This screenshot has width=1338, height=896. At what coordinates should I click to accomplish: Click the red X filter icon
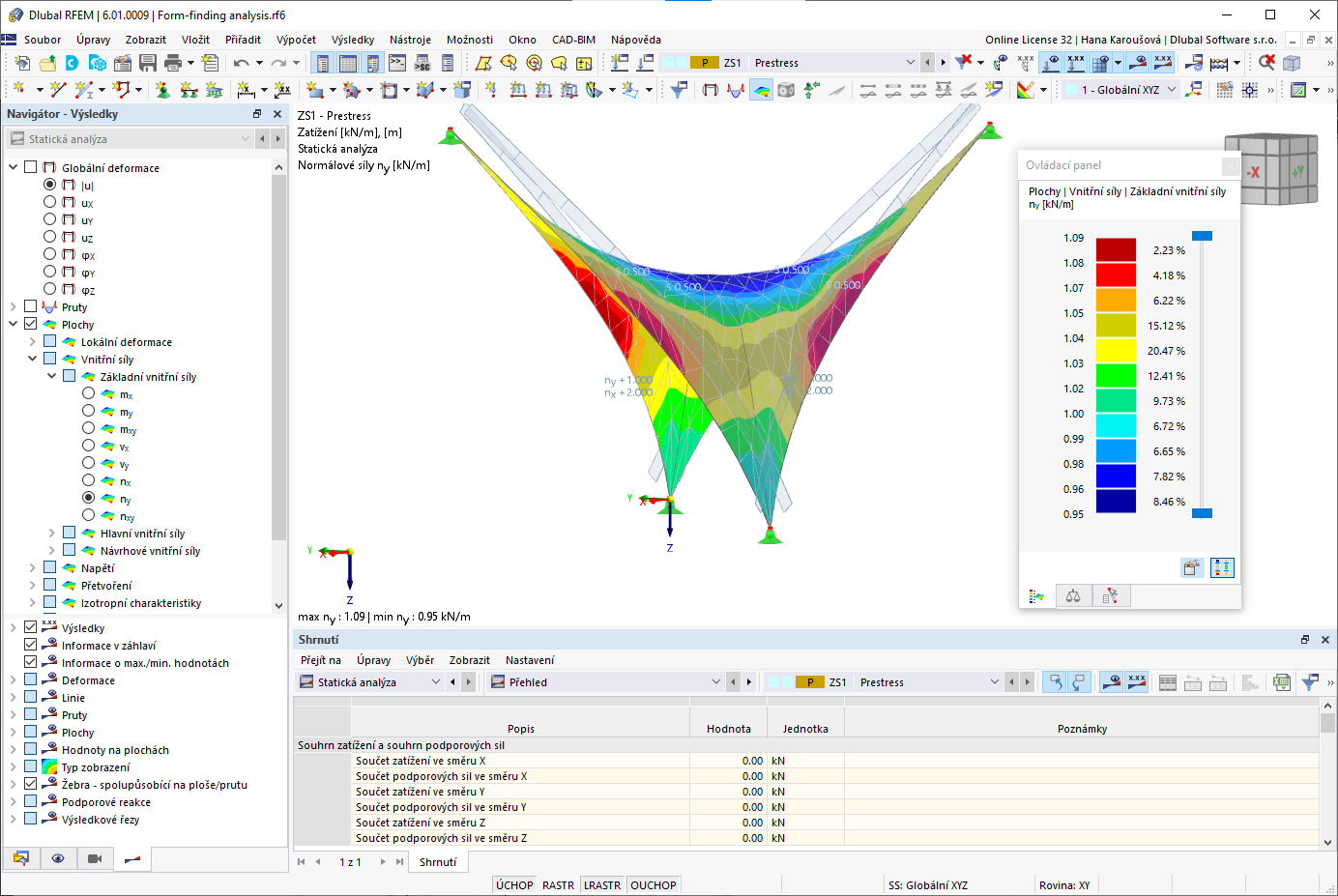963,63
